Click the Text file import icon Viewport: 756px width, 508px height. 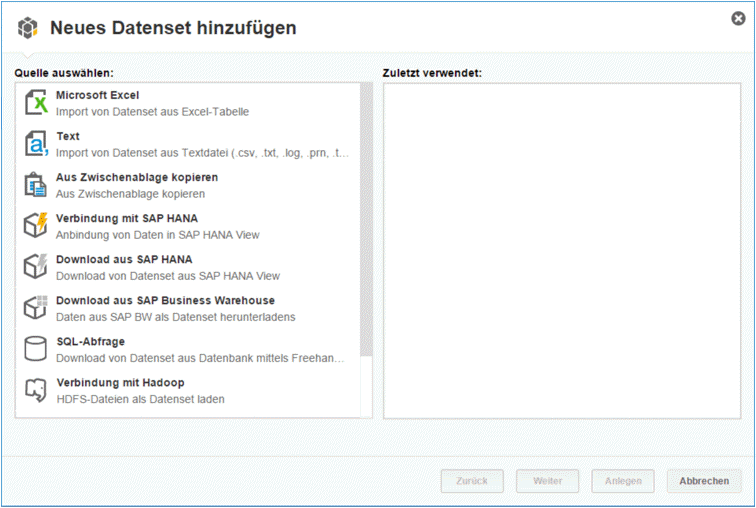tap(36, 144)
